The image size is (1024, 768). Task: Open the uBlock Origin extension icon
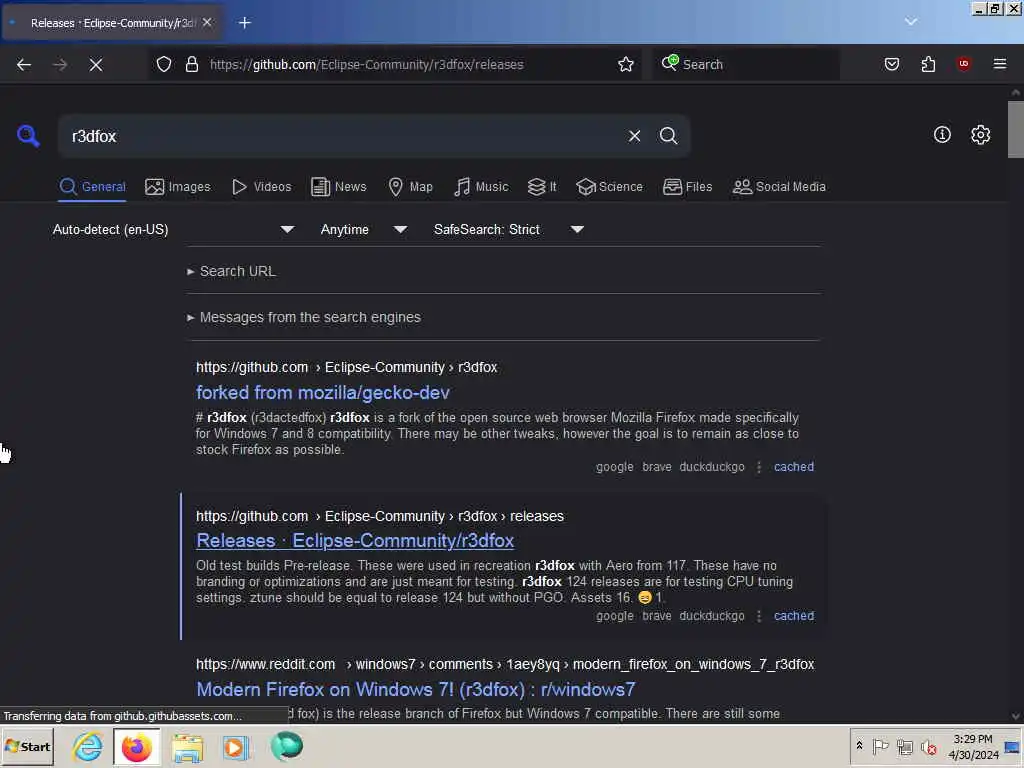963,64
